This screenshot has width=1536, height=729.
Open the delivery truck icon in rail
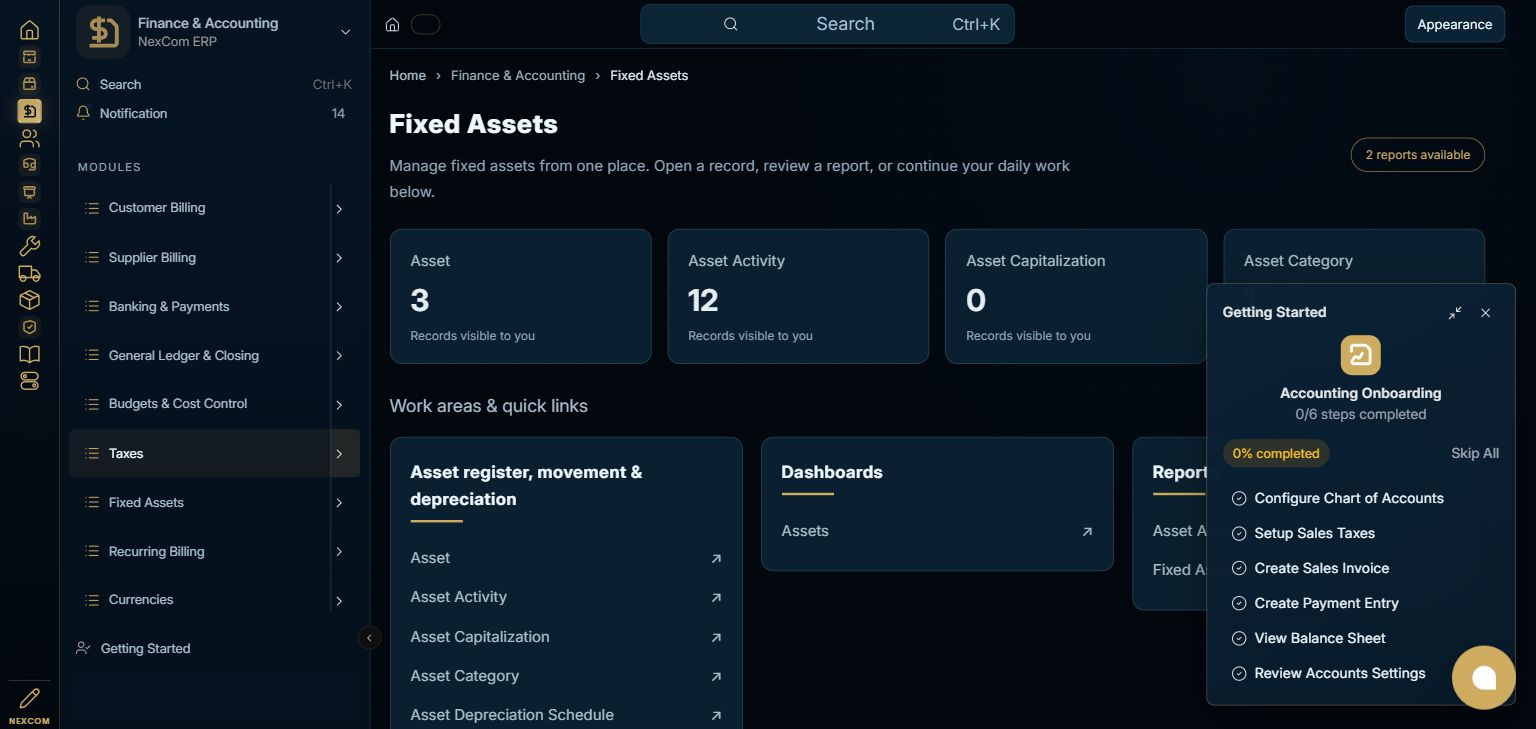click(30, 273)
